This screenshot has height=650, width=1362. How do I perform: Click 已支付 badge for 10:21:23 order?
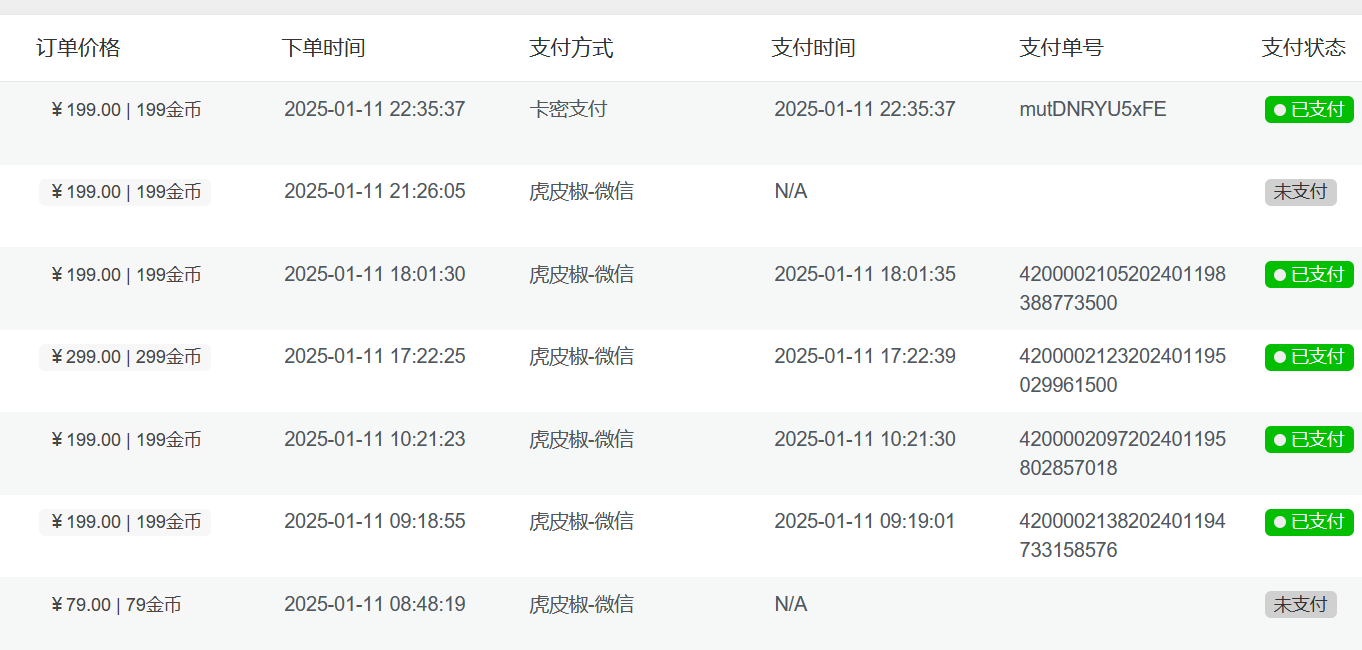tap(1309, 439)
